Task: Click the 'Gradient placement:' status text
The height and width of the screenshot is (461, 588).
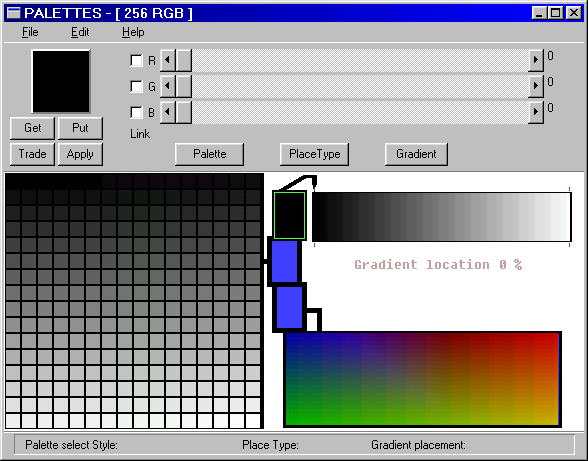Action: tap(418, 445)
